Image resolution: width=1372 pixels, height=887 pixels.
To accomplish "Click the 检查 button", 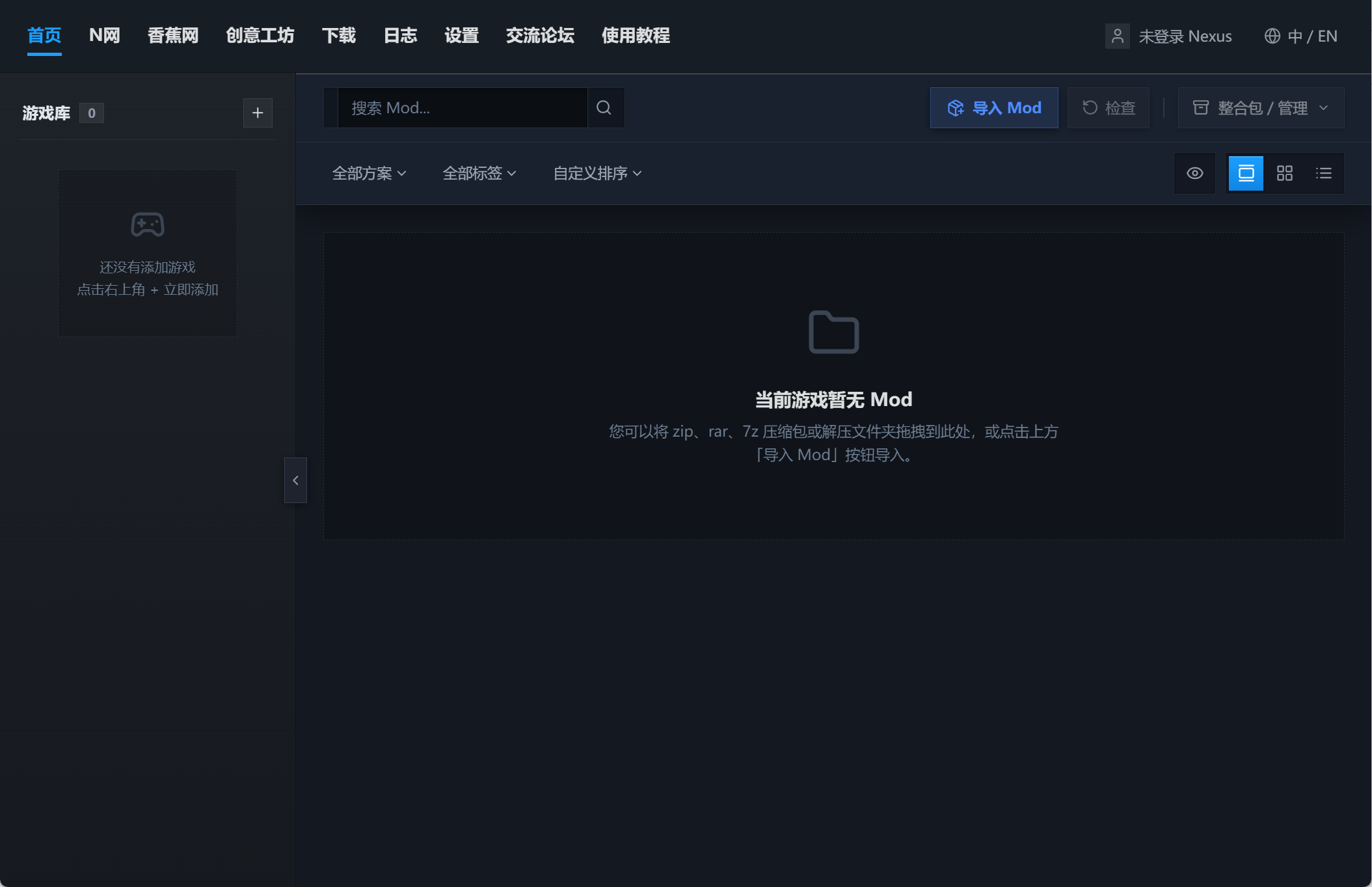I will pyautogui.click(x=1109, y=107).
